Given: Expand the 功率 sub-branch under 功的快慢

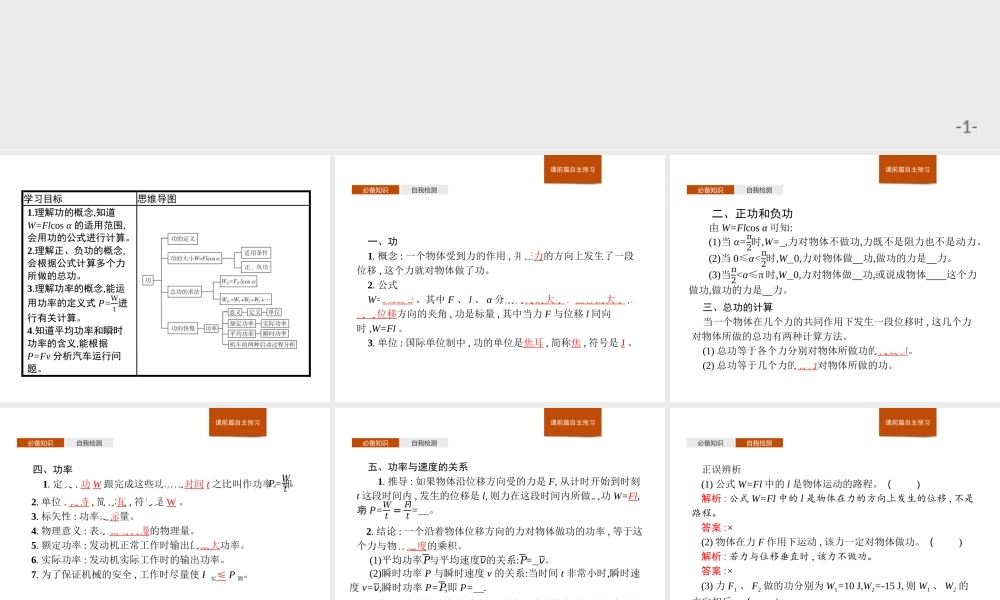Looking at the screenshot, I should click(x=212, y=328).
